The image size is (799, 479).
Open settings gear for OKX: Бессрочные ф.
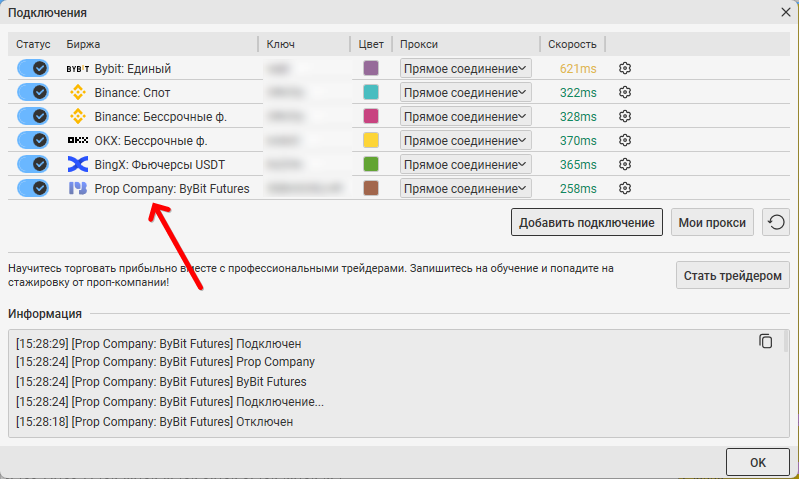pos(625,140)
